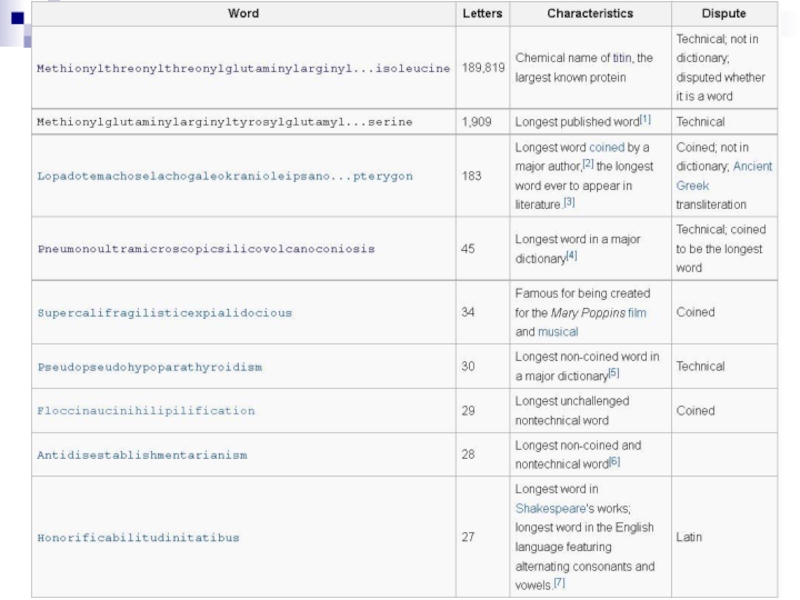This screenshot has height=600, width=800.
Task: Open the Honorificabilitudinitatibus link
Action: point(138,538)
